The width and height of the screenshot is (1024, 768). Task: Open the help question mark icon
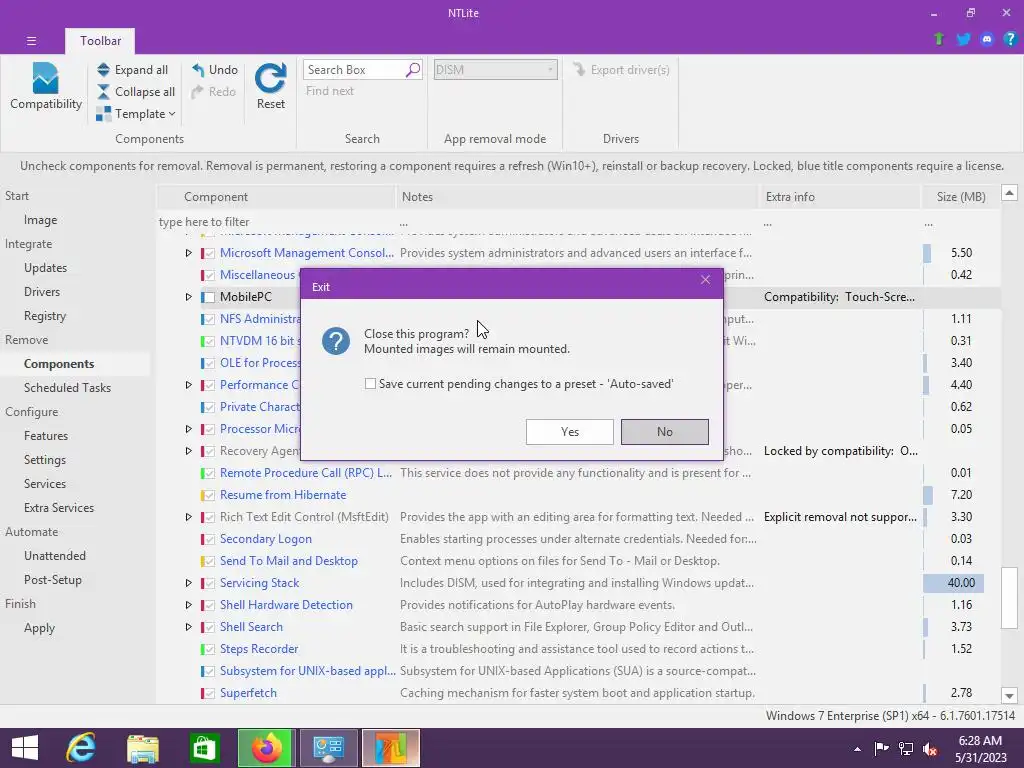pos(1010,39)
